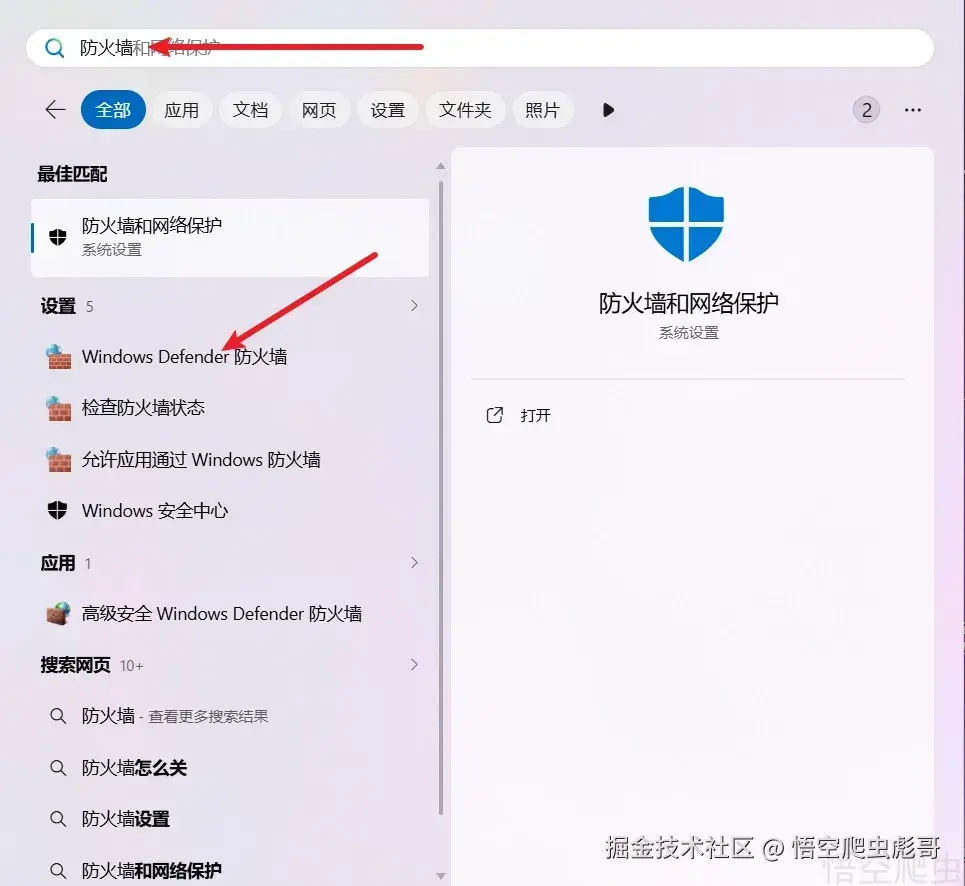Screen dimensions: 965x886
Task: Open Windows 安全中心 result
Action: 230,511
